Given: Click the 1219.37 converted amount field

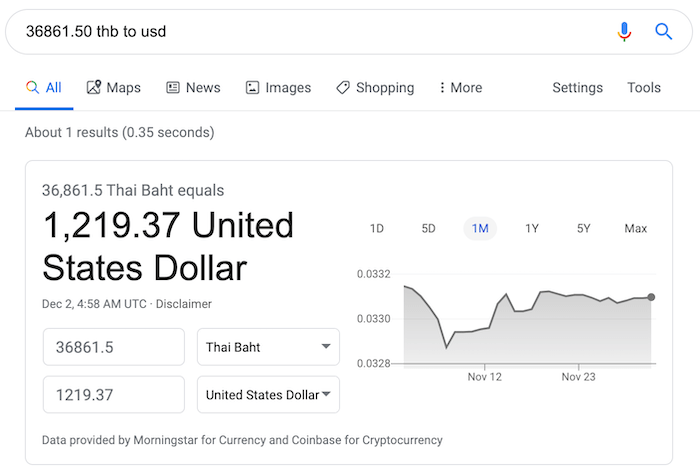Looking at the screenshot, I should (x=114, y=394).
